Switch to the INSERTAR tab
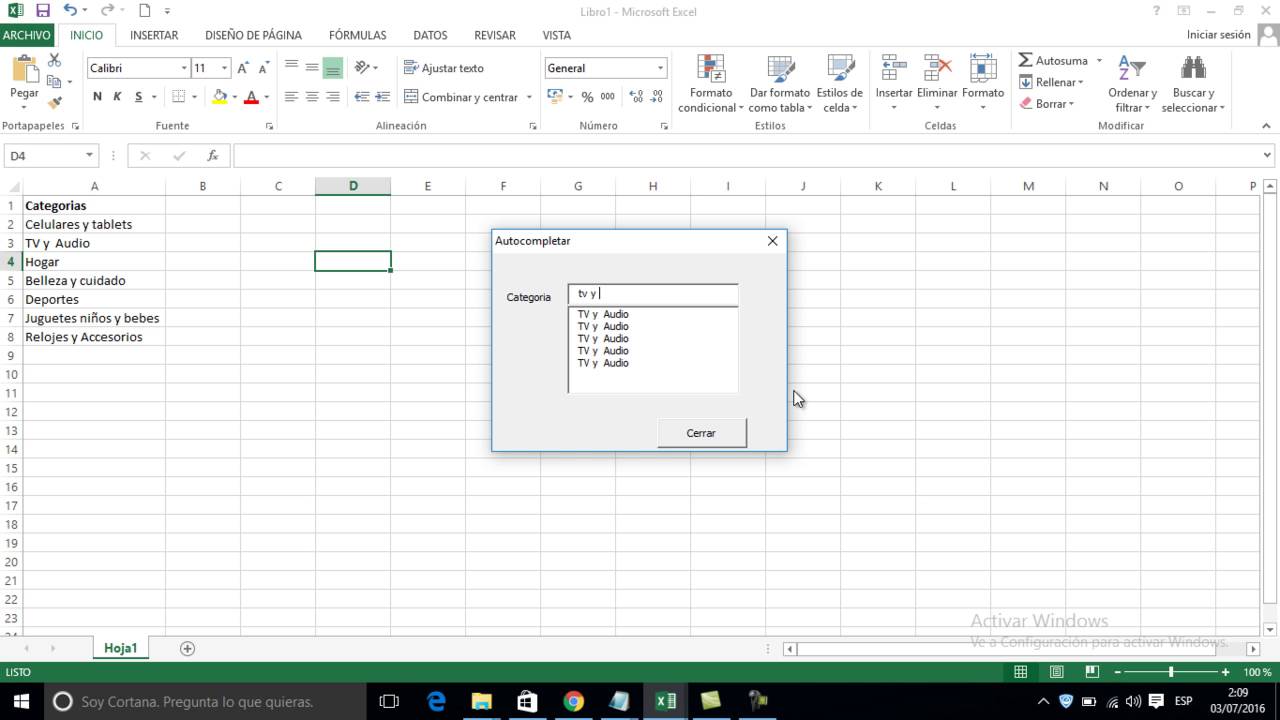This screenshot has height=720, width=1280. [154, 35]
